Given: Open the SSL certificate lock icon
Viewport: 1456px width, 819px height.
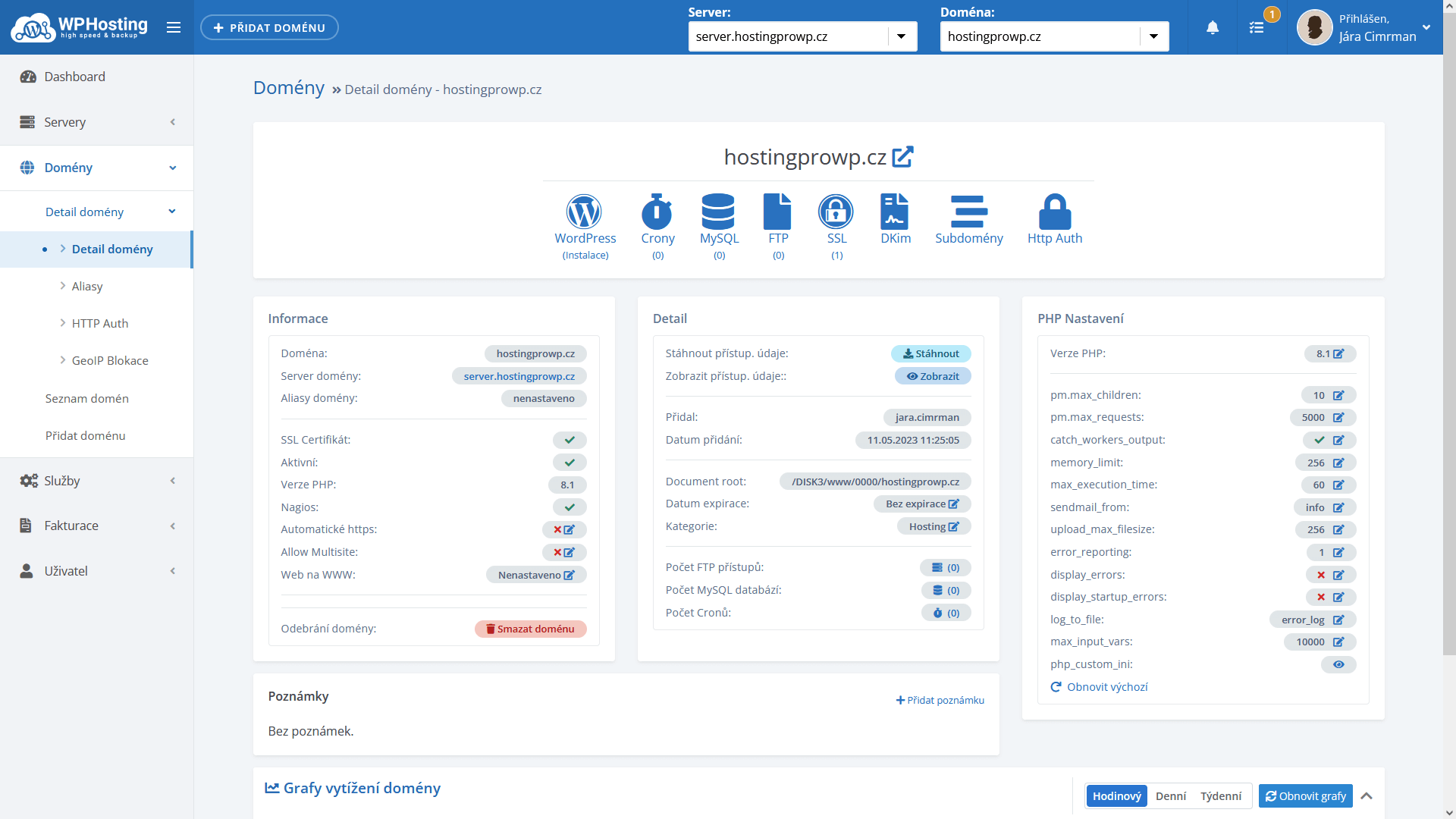Looking at the screenshot, I should coord(836,212).
